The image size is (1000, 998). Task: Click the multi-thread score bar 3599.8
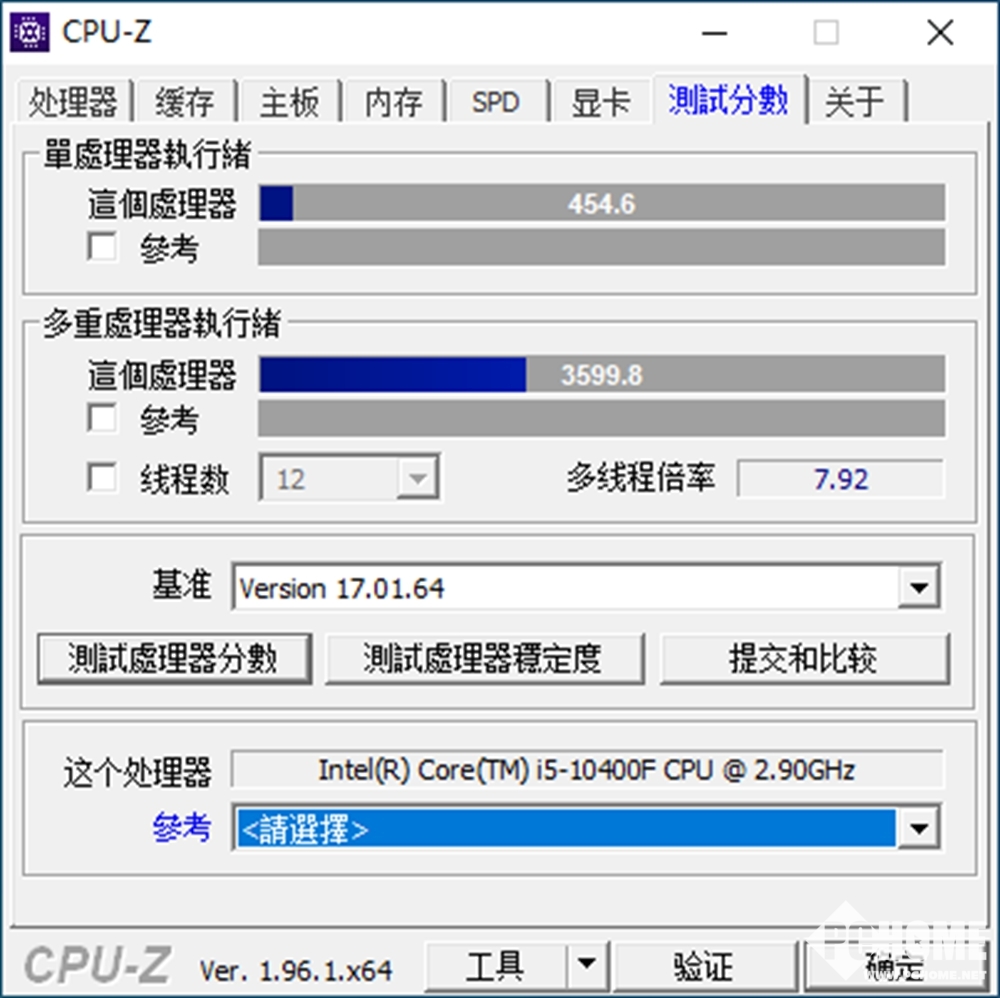(601, 374)
